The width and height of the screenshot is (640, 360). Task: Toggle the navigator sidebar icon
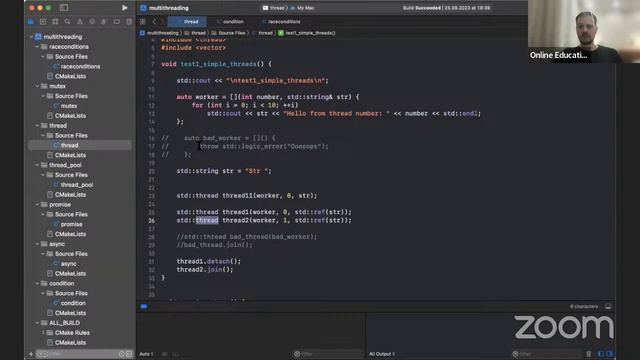[64, 8]
